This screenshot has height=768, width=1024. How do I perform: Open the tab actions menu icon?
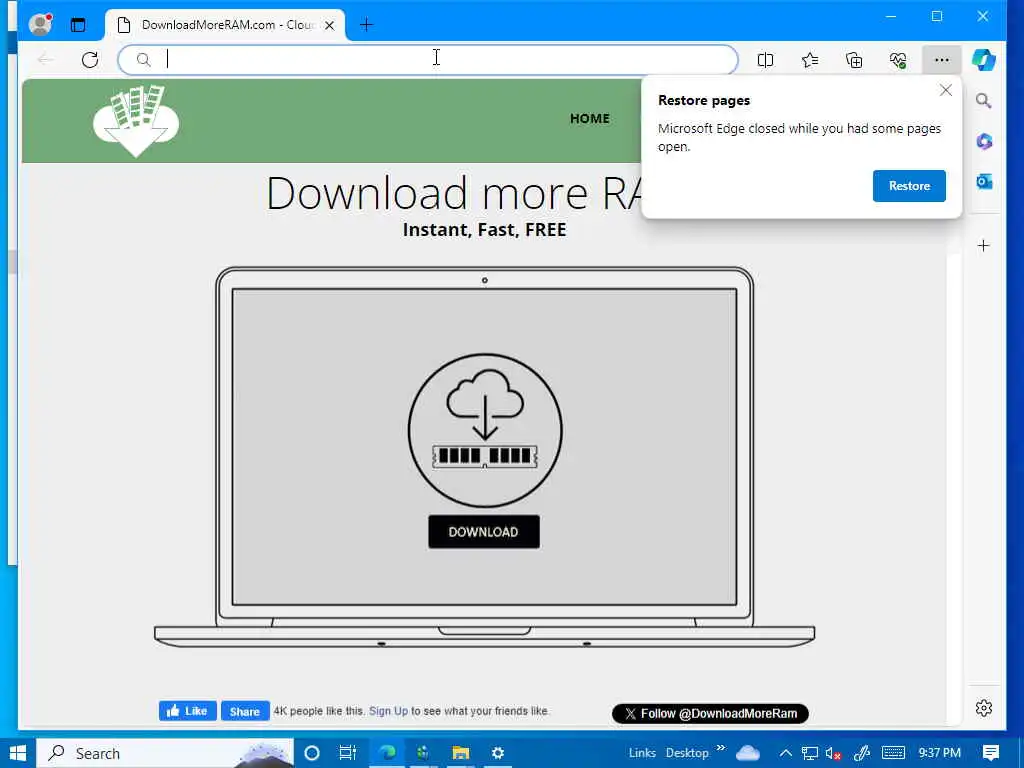[x=78, y=25]
